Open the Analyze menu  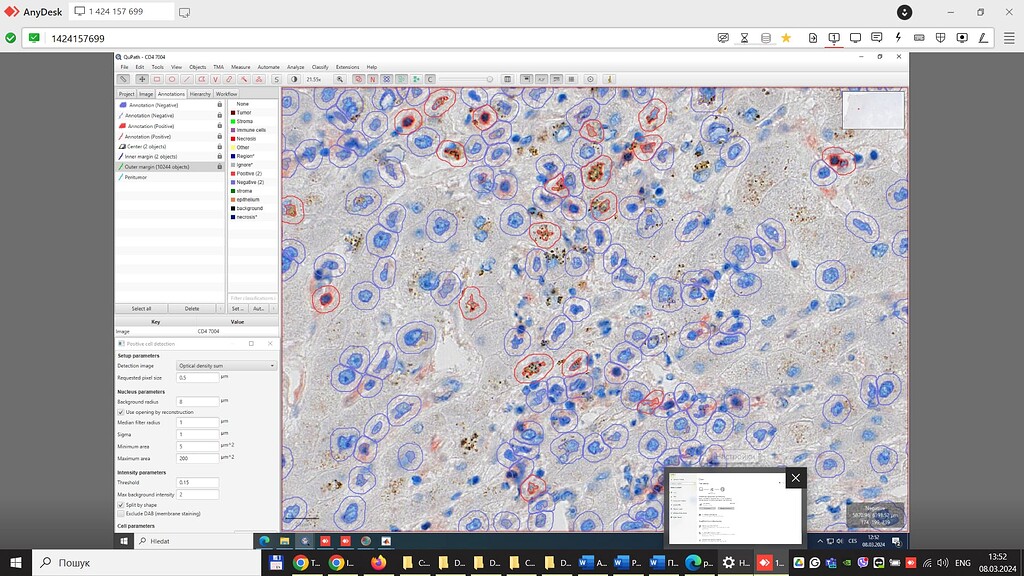295,67
